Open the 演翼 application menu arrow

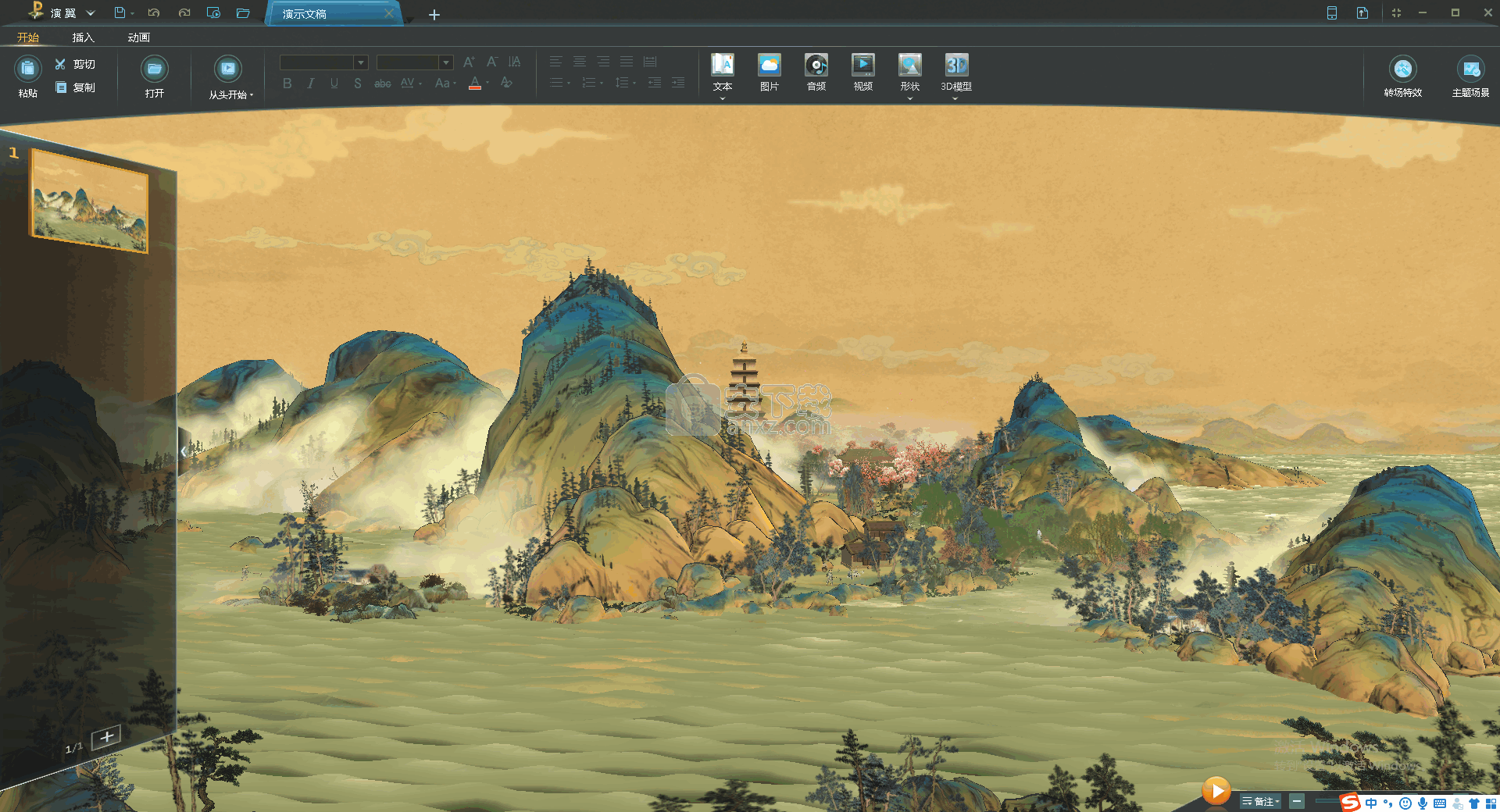(x=91, y=13)
